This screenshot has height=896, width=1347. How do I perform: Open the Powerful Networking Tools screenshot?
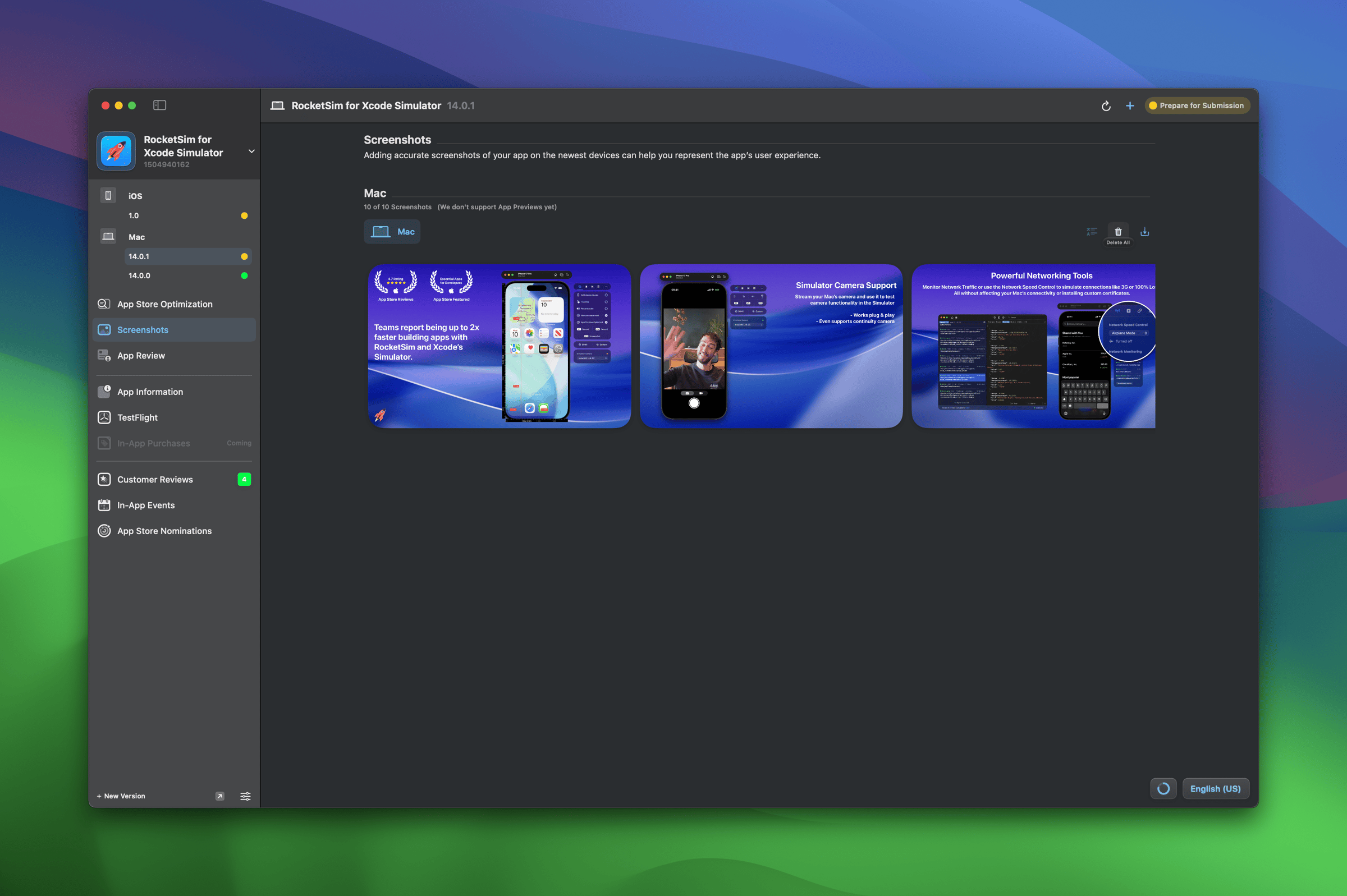(x=1034, y=346)
